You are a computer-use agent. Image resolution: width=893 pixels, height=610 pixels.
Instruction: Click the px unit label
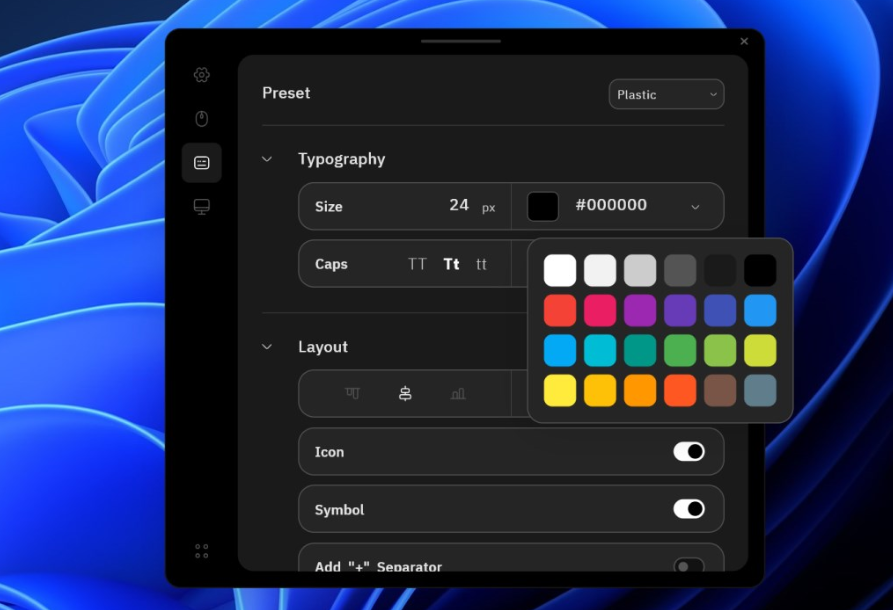point(488,208)
